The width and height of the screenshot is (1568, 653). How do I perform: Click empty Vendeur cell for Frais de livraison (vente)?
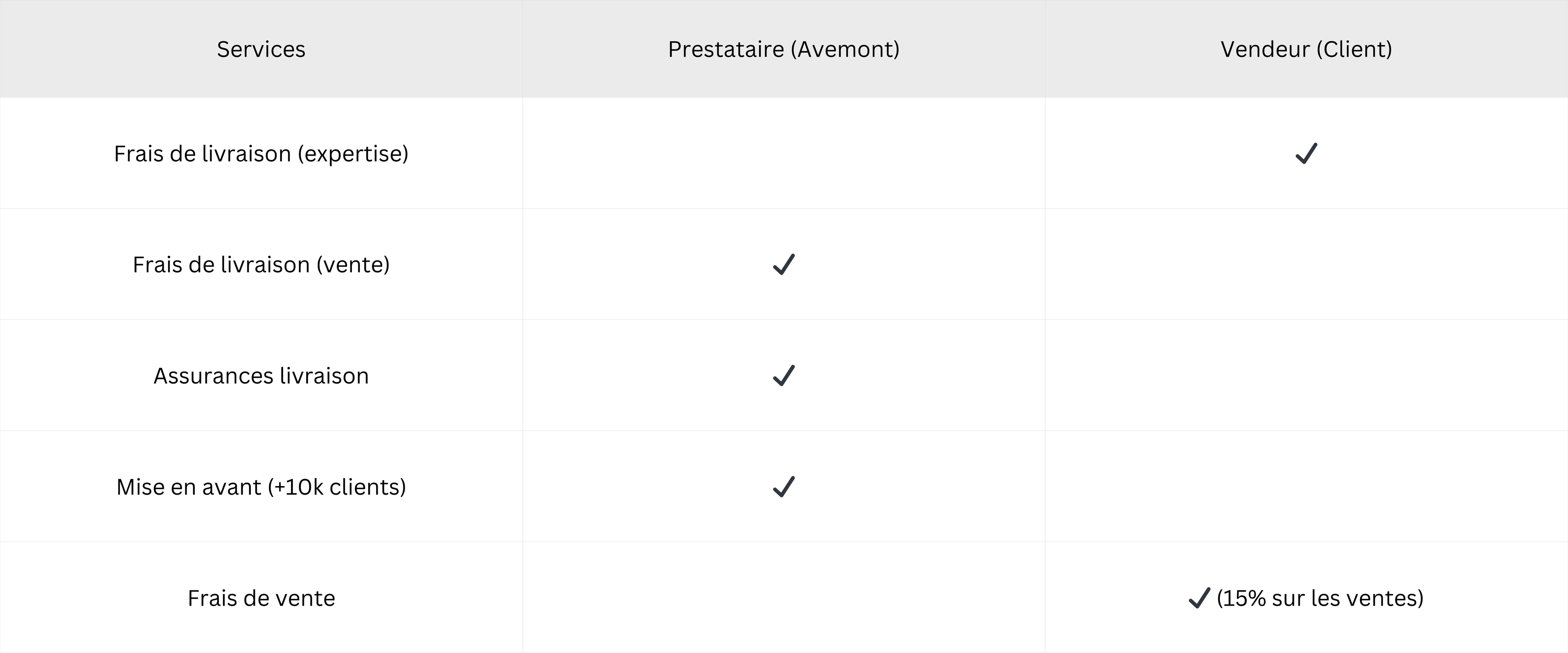1306,264
